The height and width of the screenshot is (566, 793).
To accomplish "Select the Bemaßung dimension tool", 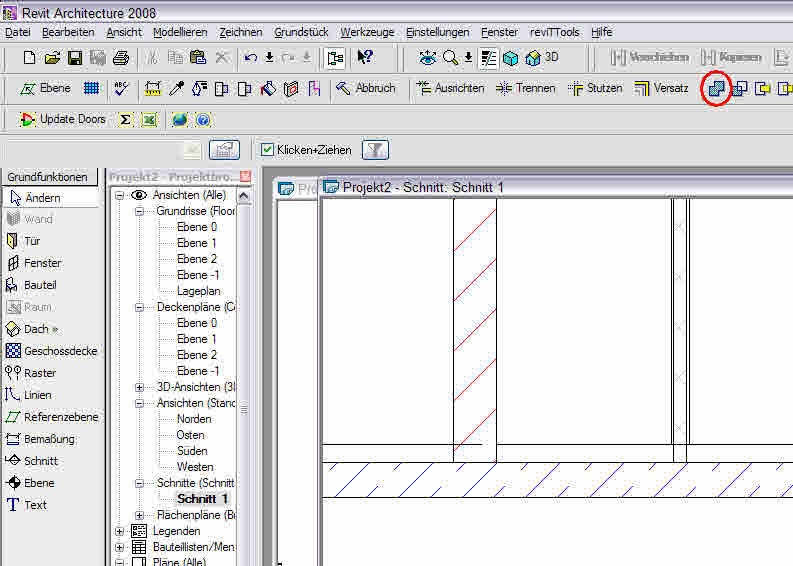I will click(40, 439).
